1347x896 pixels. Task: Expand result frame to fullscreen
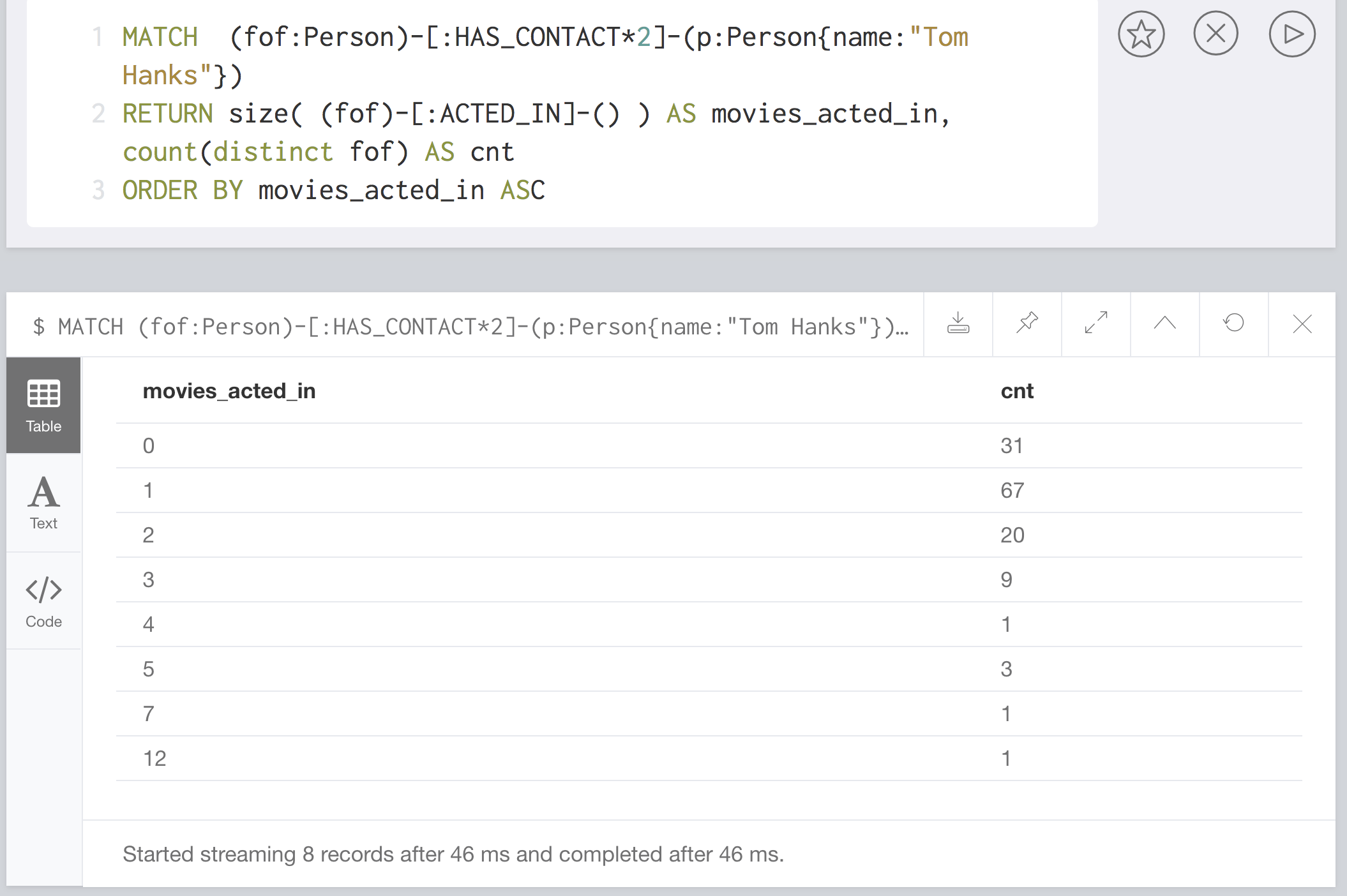tap(1095, 324)
